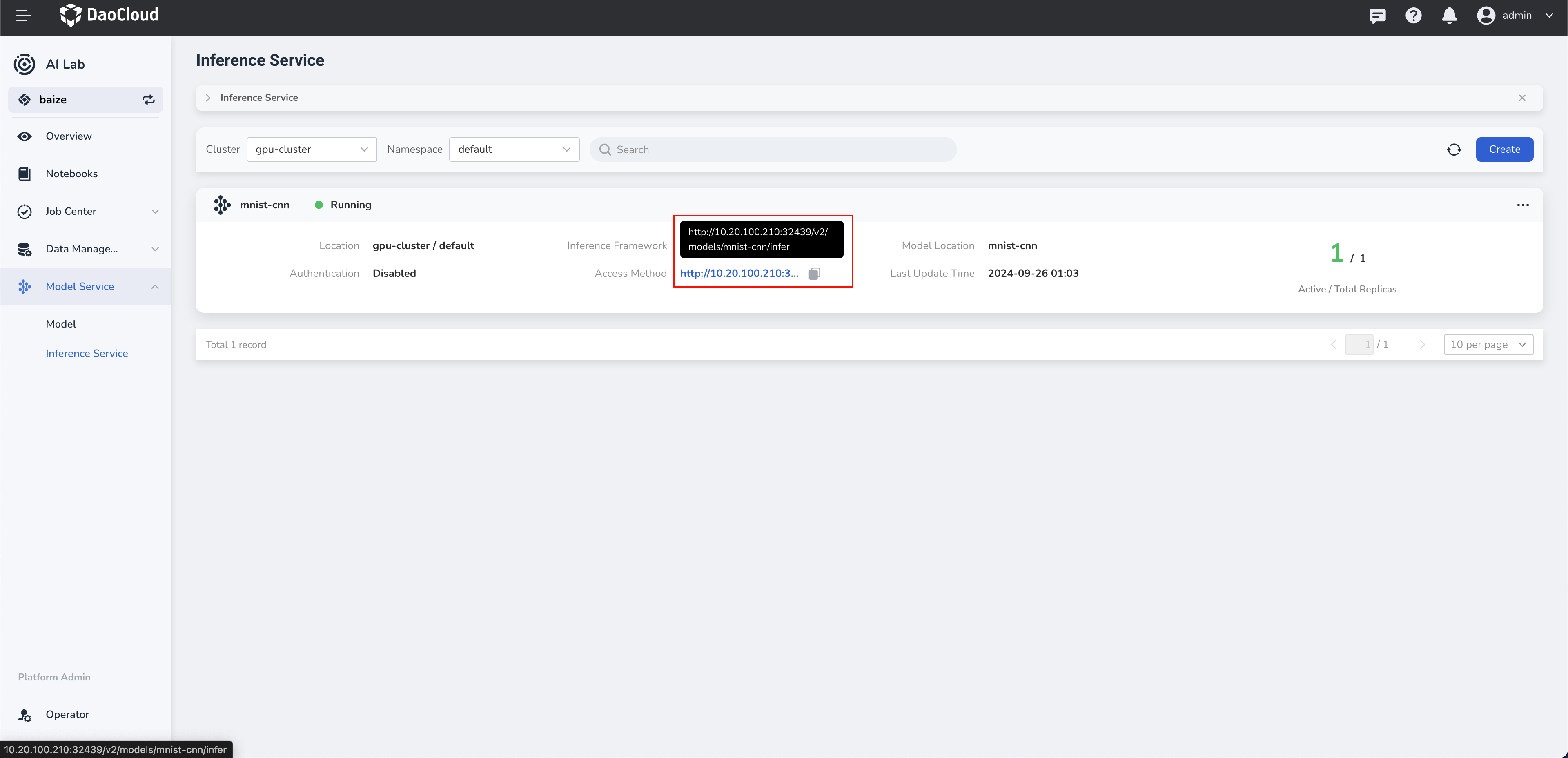Switch workspace using baize swap icon
Image resolution: width=1568 pixels, height=758 pixels.
click(149, 99)
